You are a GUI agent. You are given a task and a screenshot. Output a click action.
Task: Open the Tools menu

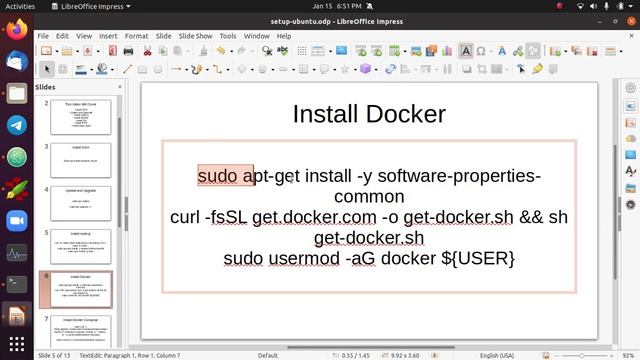tap(228, 36)
